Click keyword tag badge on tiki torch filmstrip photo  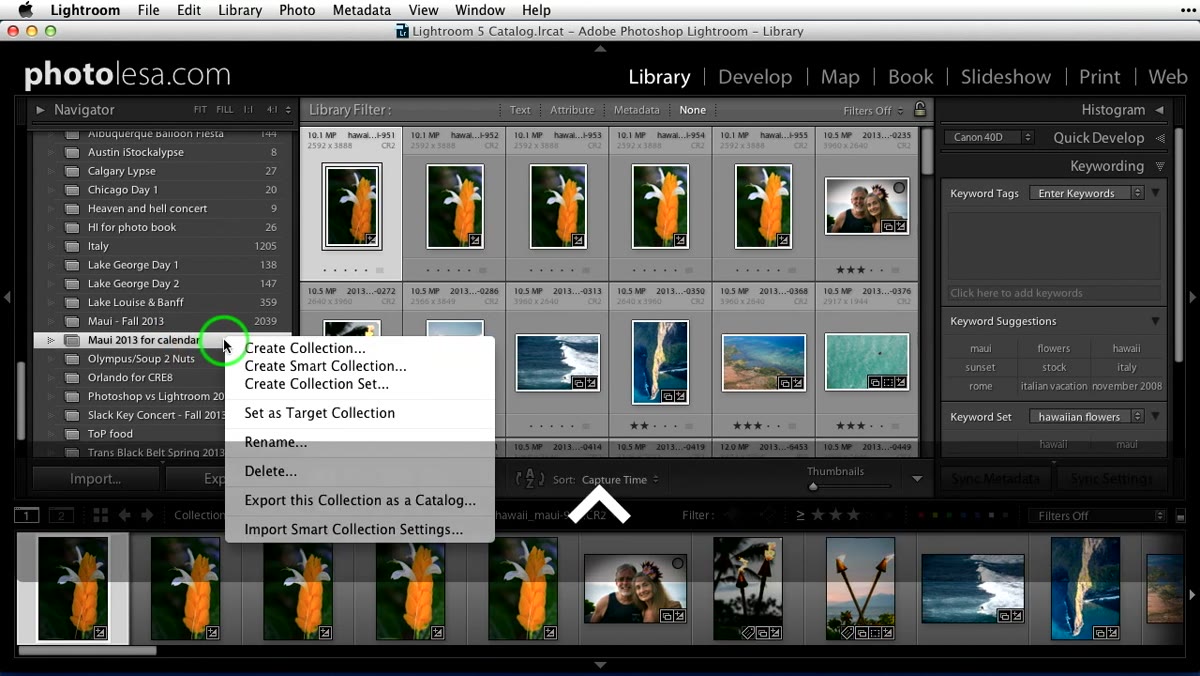click(x=748, y=632)
